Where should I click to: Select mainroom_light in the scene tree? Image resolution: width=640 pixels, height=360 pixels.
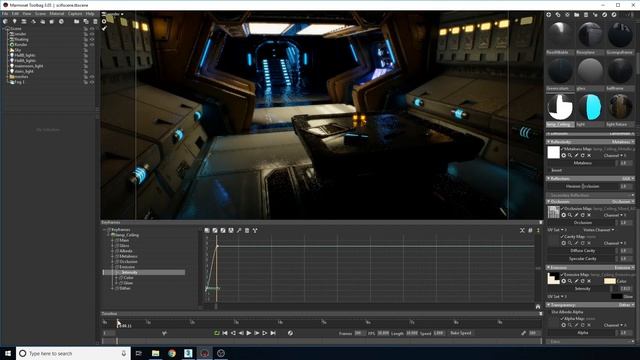click(29, 66)
